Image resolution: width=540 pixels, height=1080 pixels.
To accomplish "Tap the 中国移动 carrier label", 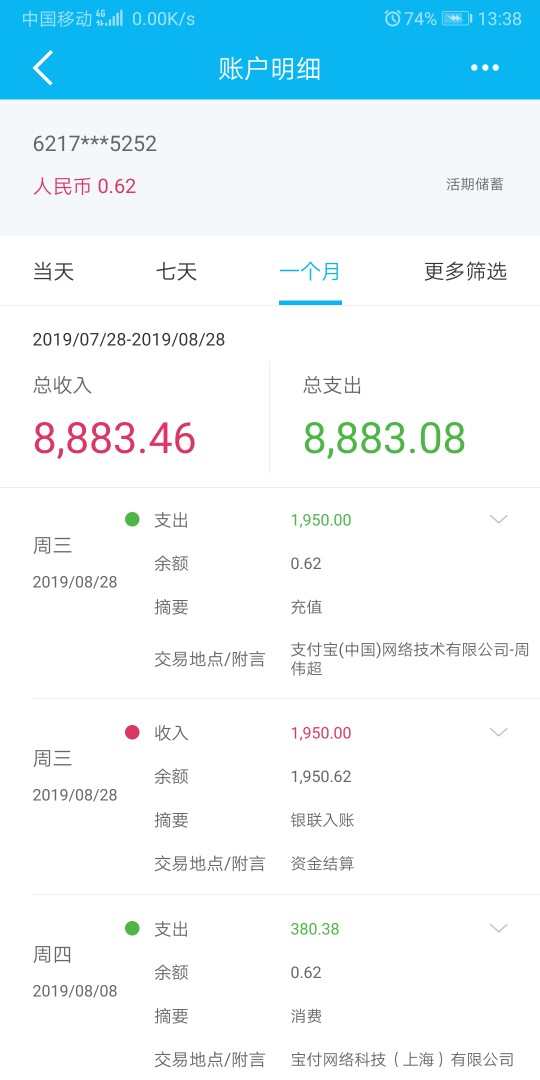I will (x=57, y=19).
